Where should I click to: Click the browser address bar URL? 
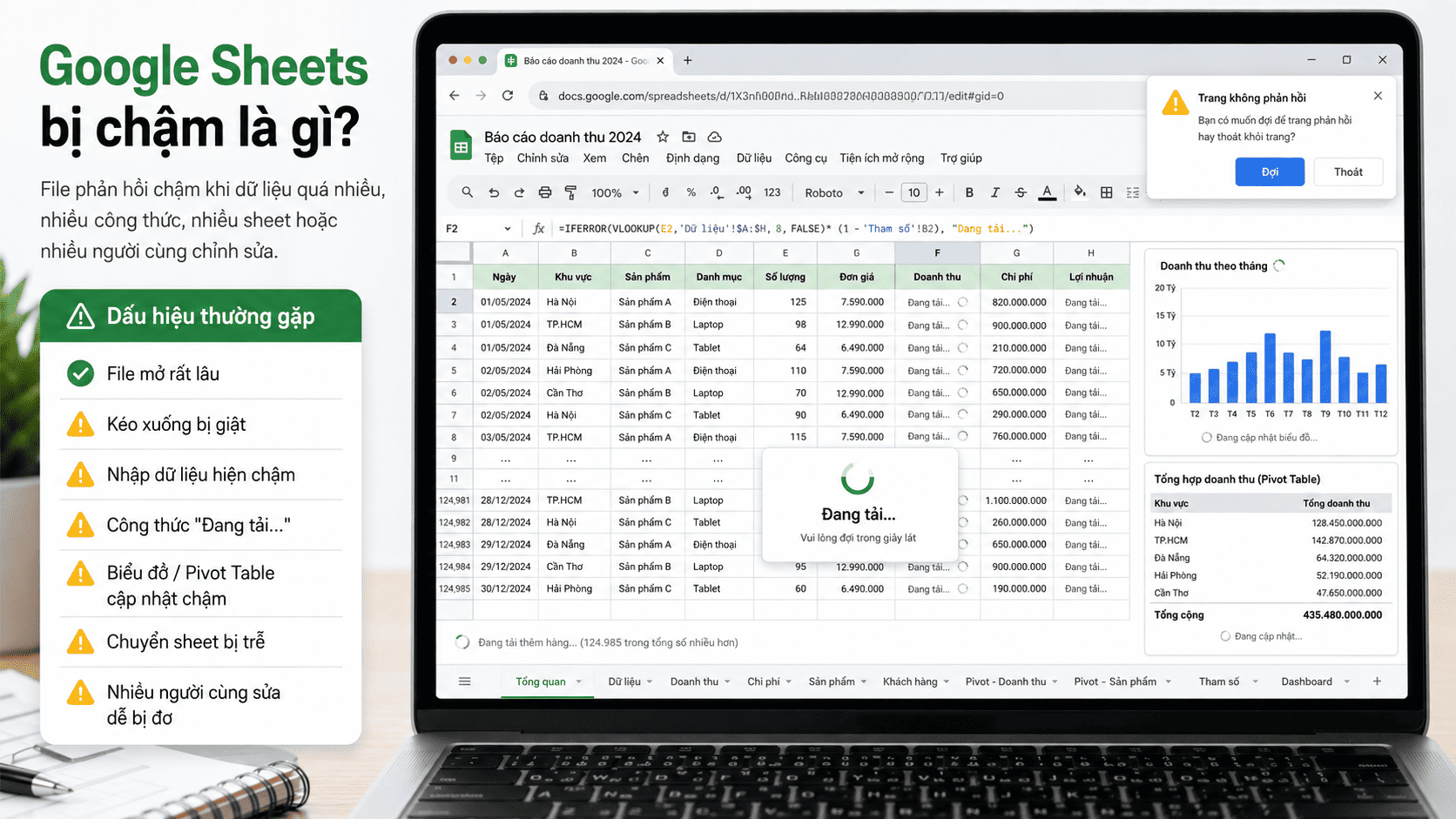(780, 96)
